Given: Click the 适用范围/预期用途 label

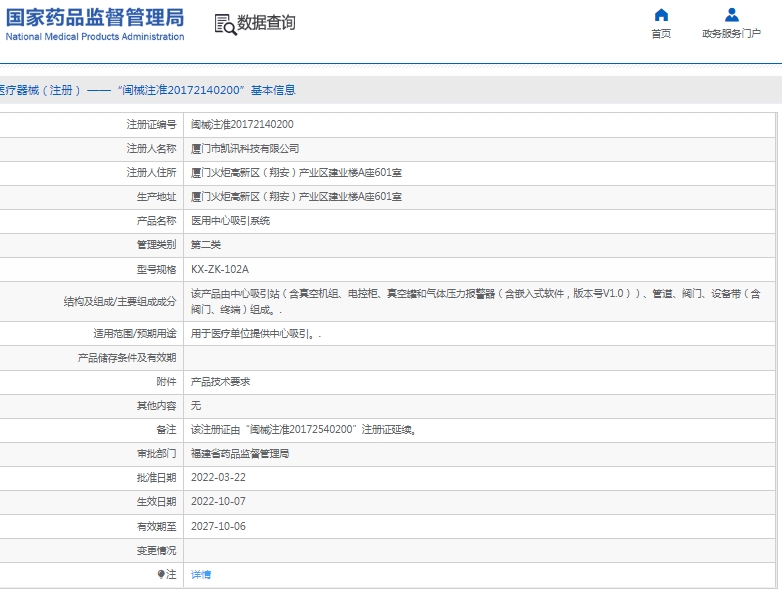Looking at the screenshot, I should [135, 334].
